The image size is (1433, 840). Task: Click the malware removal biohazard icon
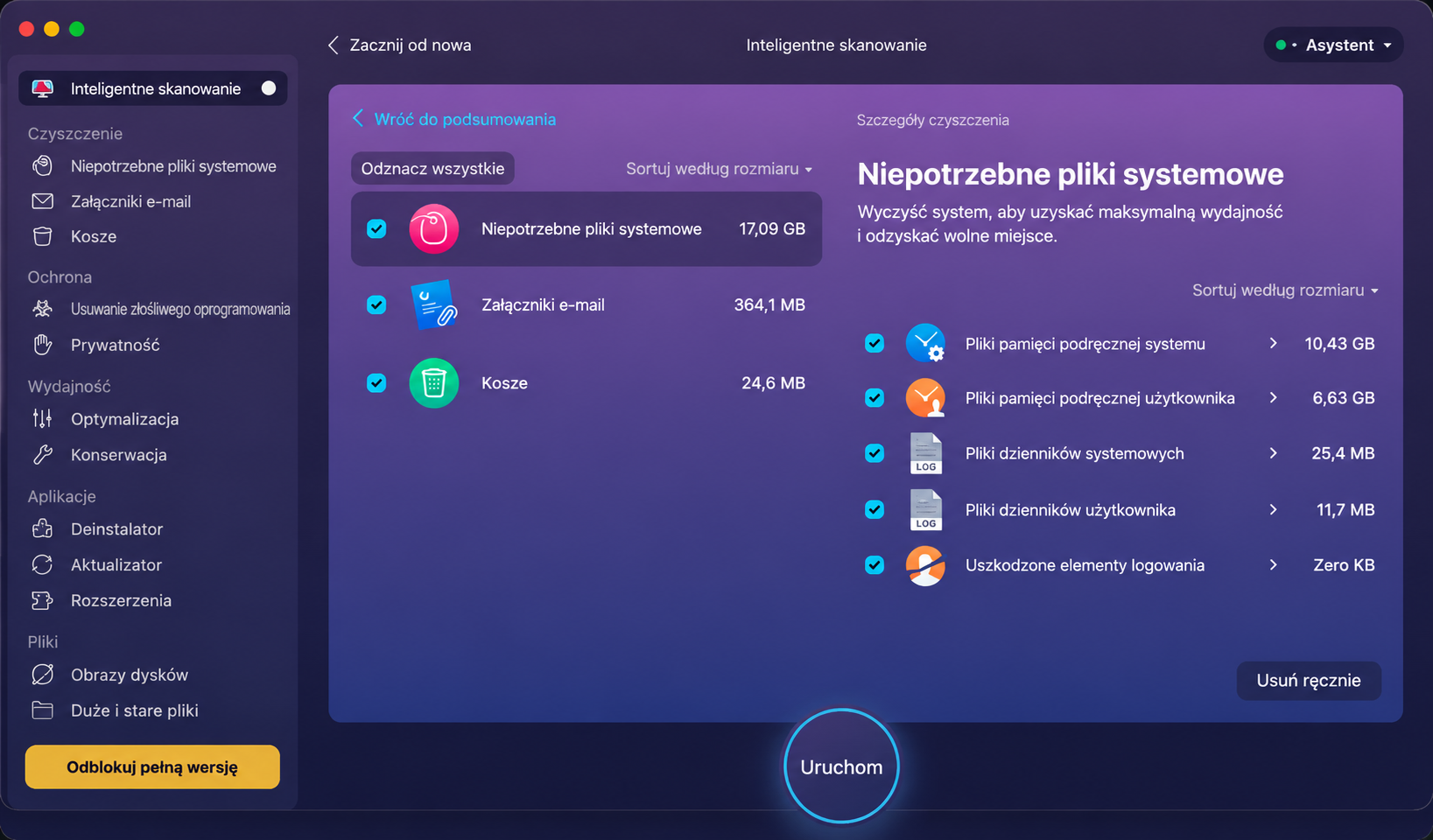tap(42, 309)
